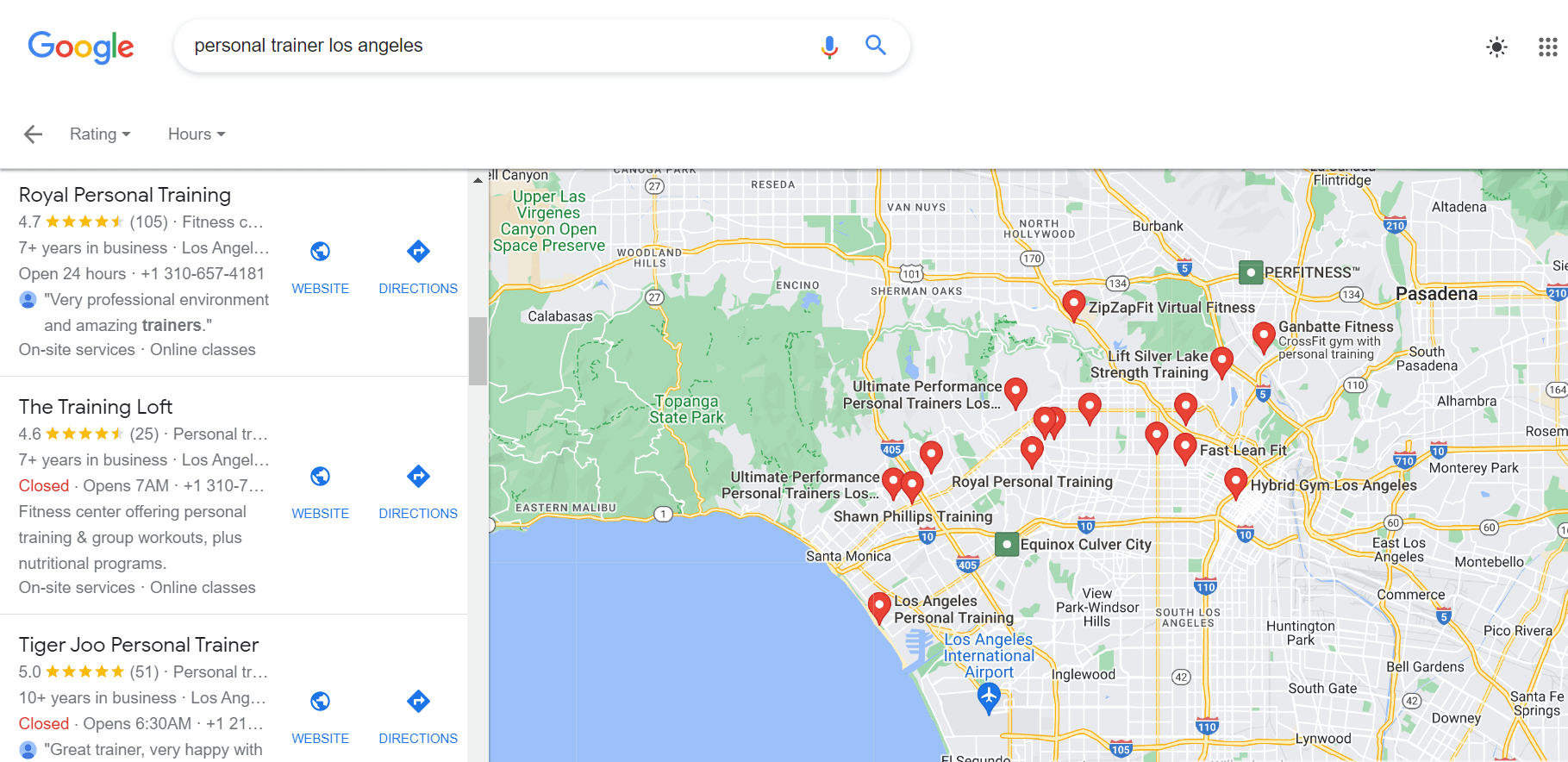Viewport: 1568px width, 762px height.
Task: Expand the Rating filter dropdown
Action: [100, 134]
